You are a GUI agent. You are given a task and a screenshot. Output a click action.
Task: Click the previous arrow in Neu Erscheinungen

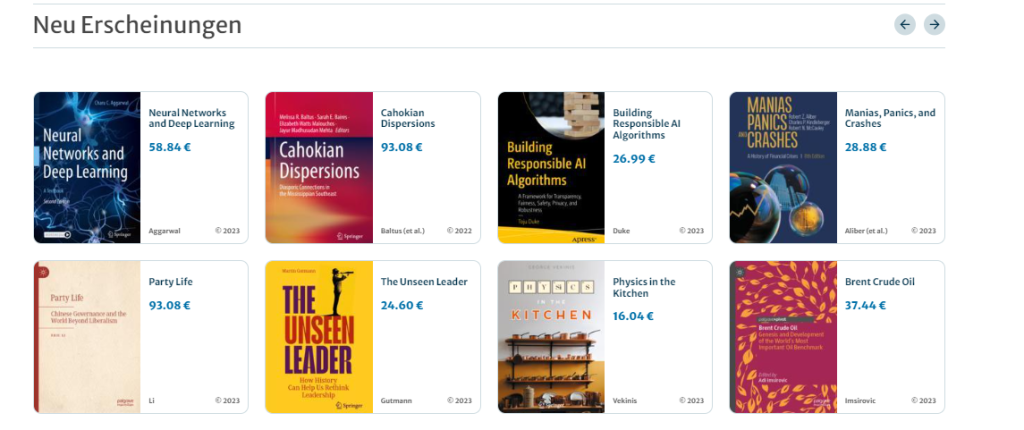coord(904,25)
